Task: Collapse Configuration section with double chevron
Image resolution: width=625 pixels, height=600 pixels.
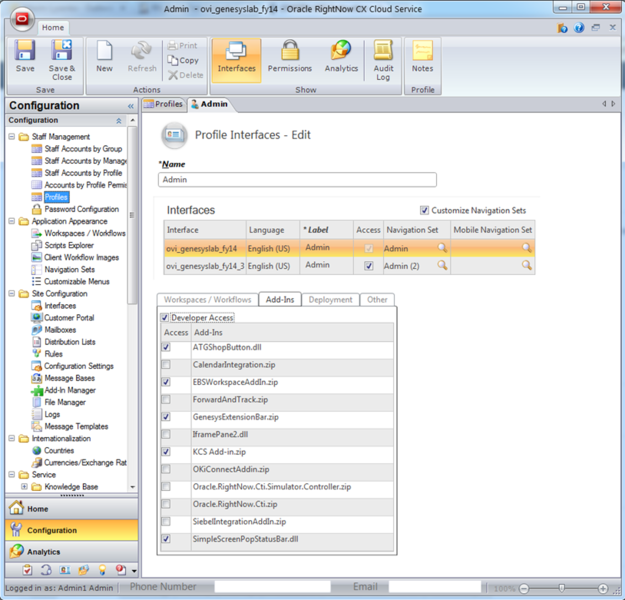Action: pos(118,121)
